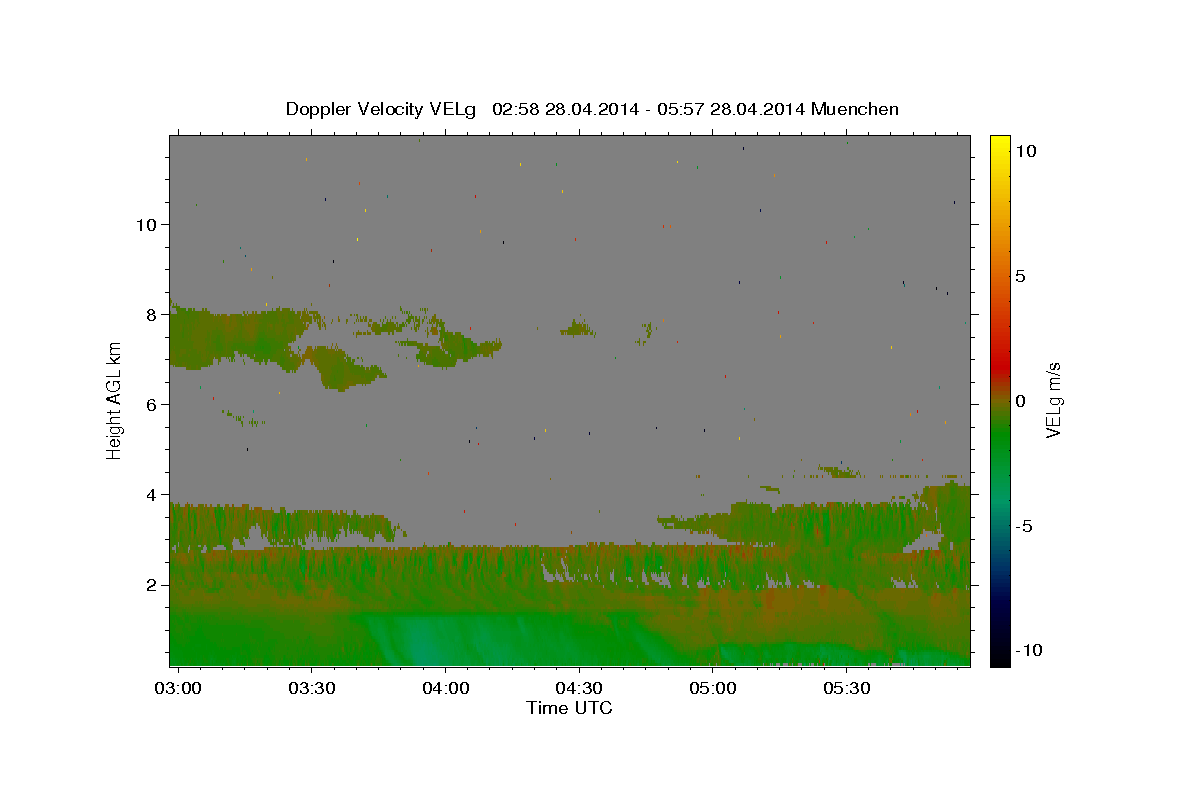The height and width of the screenshot is (800, 1200).
Task: Click the '04:30' time axis label
Action: click(x=578, y=688)
